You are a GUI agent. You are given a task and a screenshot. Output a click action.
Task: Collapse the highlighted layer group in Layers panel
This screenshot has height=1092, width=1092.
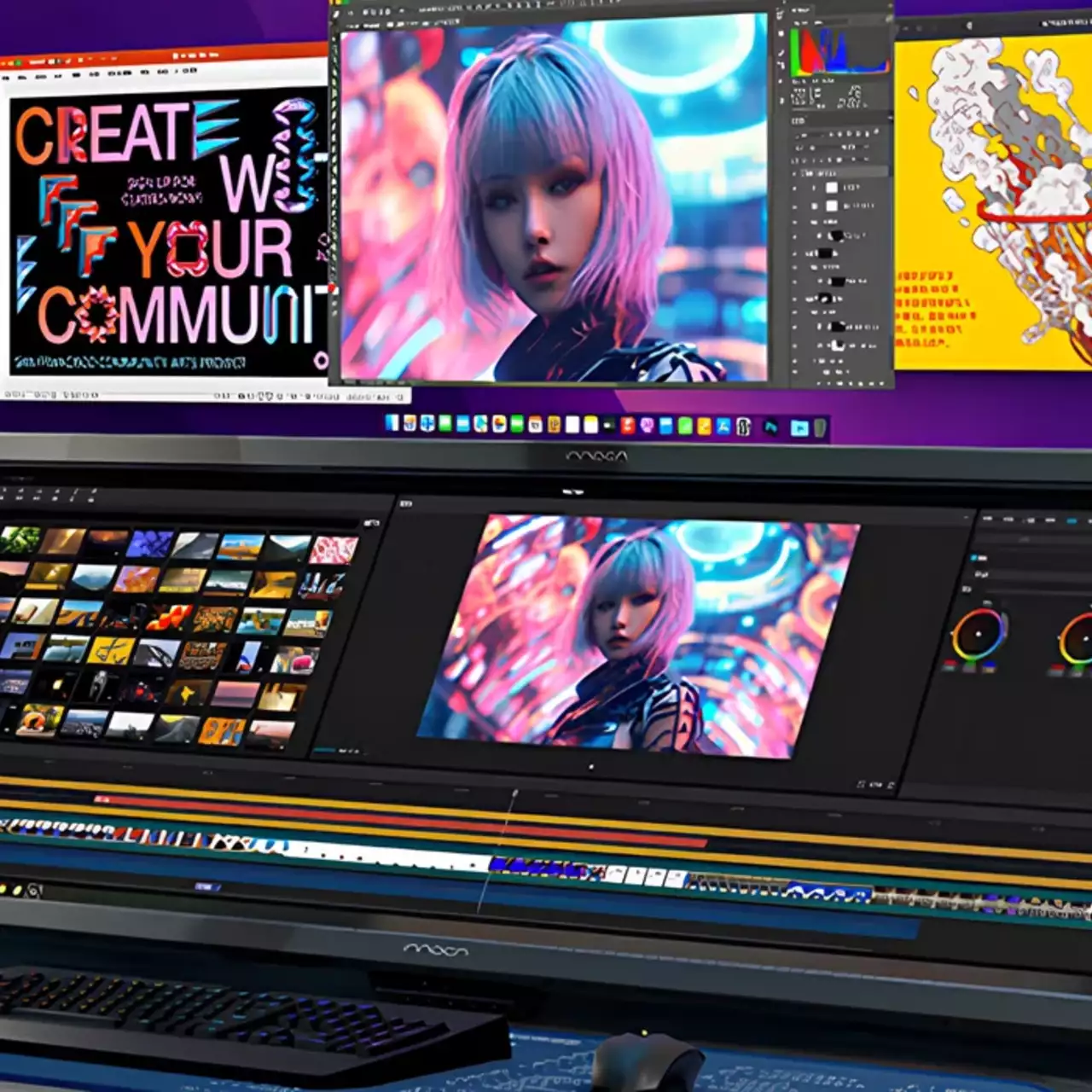click(x=797, y=173)
